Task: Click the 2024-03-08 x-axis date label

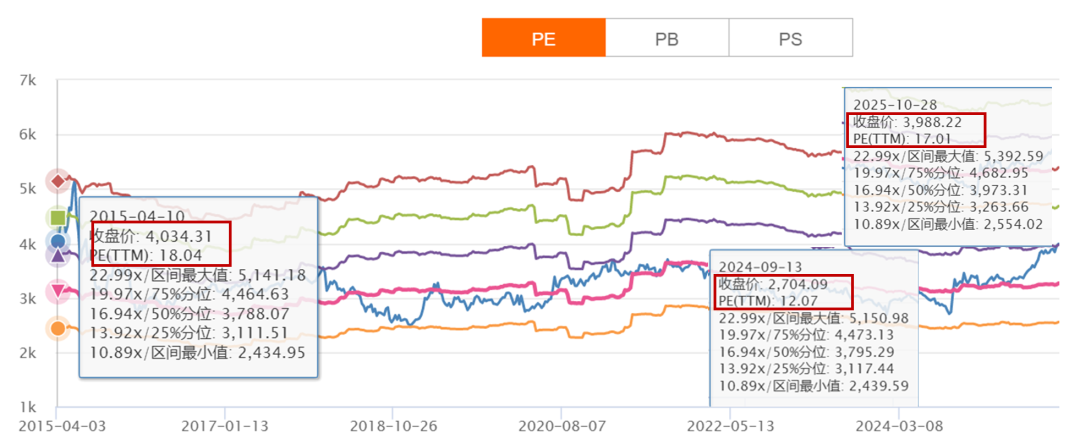Action: pos(899,424)
